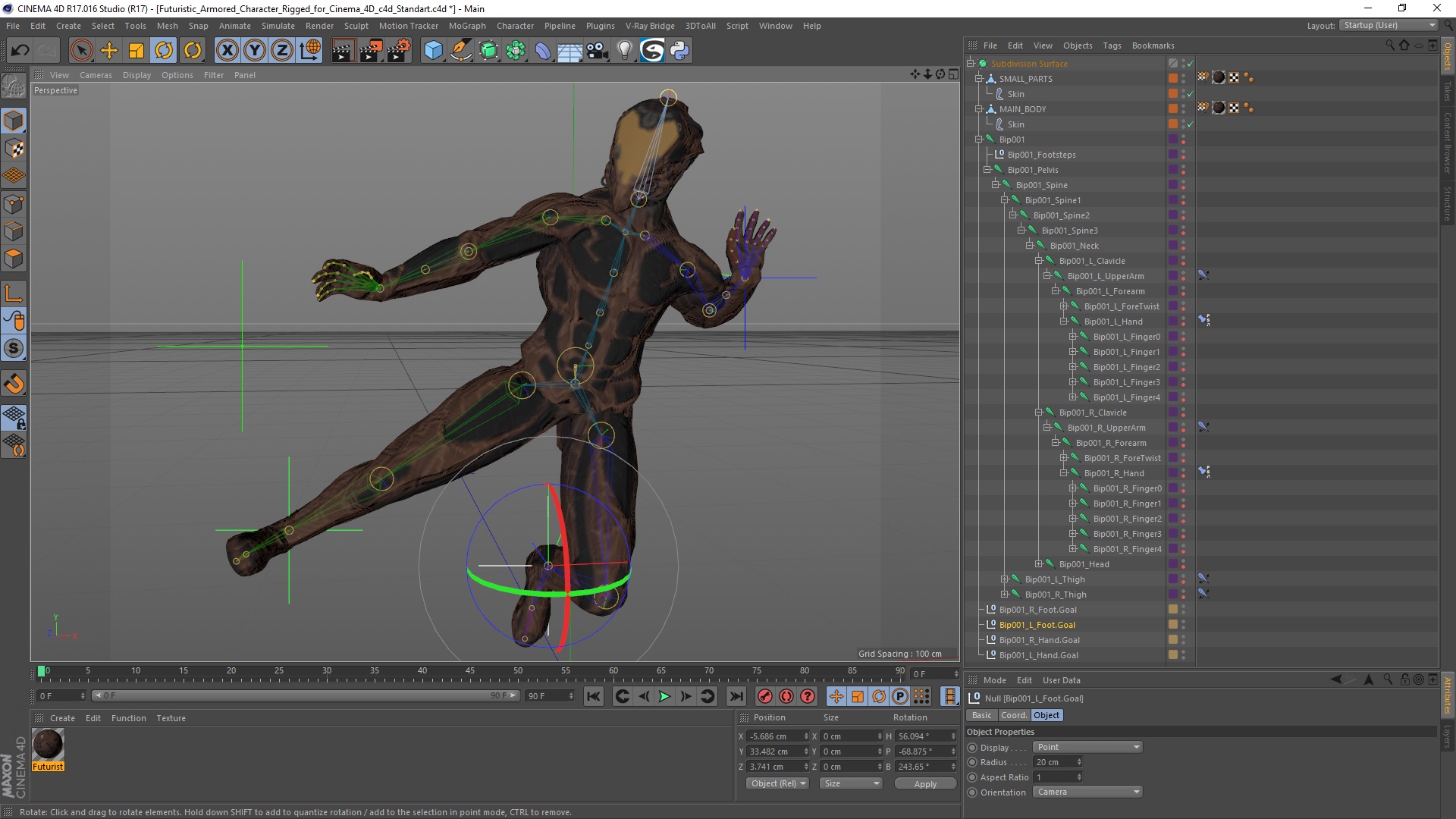Open the Size mode dropdown
The width and height of the screenshot is (1456, 819).
click(x=851, y=784)
